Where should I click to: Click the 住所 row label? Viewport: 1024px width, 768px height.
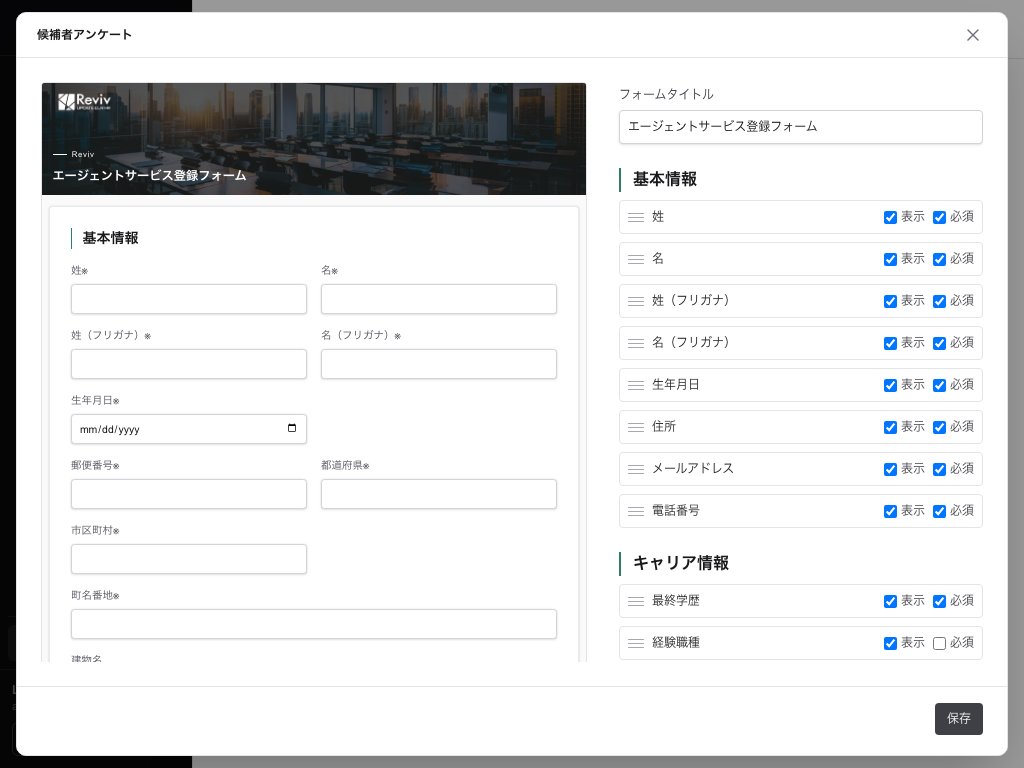pos(664,426)
